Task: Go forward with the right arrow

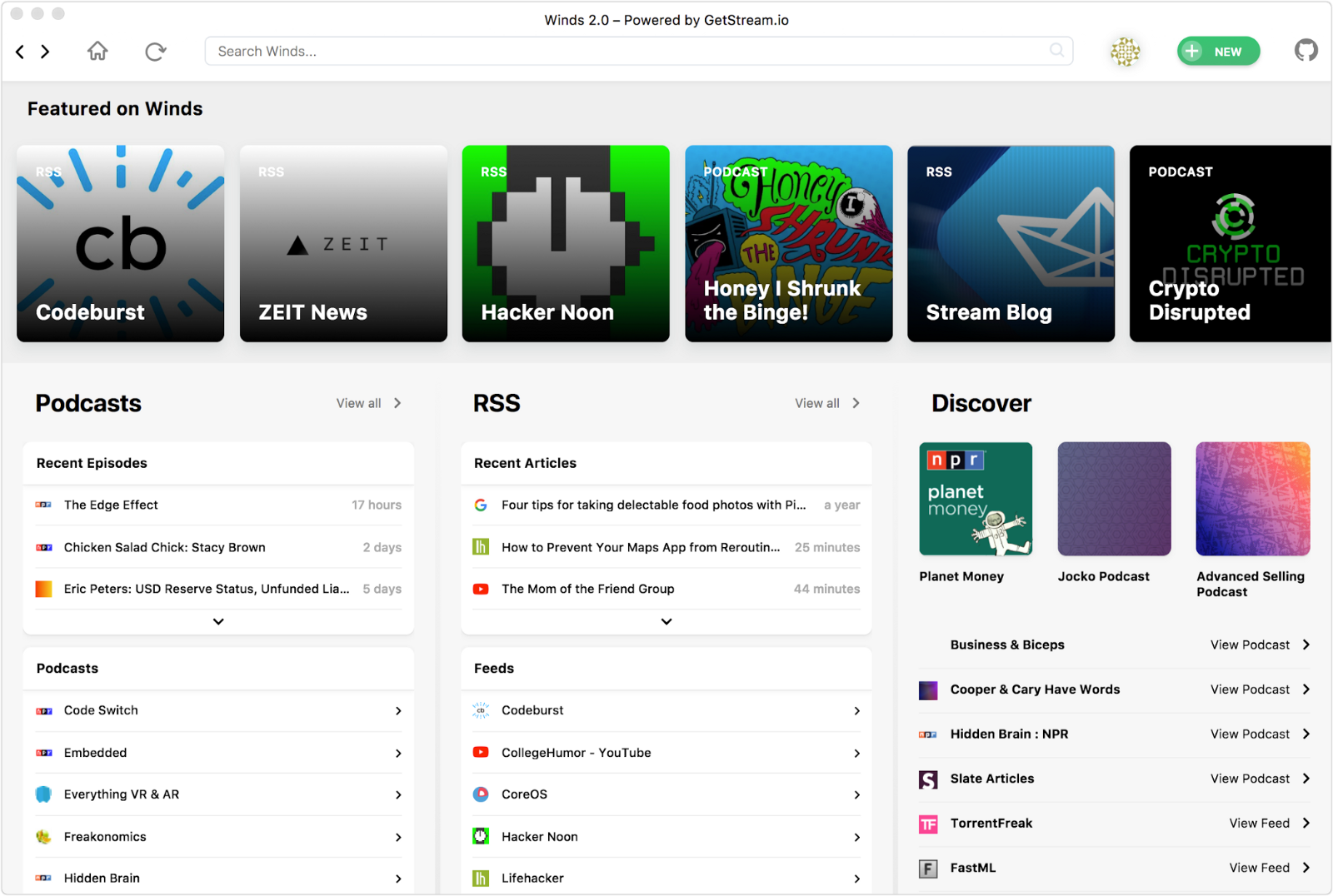Action: point(46,52)
